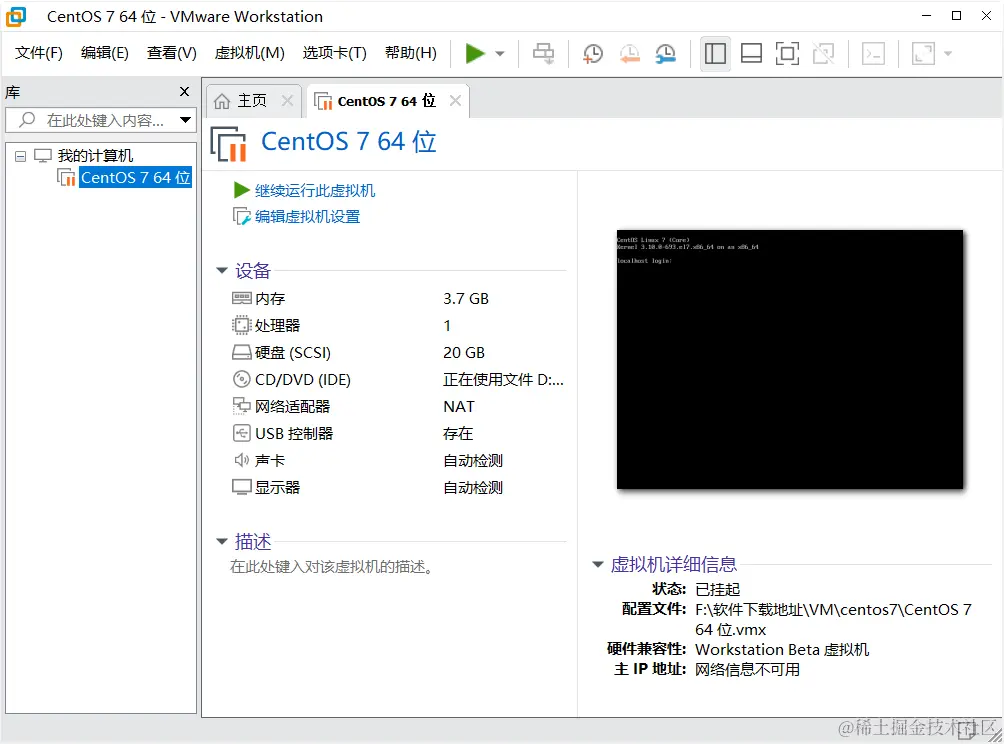Take a snapshot of the virtual machine
This screenshot has width=1004, height=744.
point(593,54)
